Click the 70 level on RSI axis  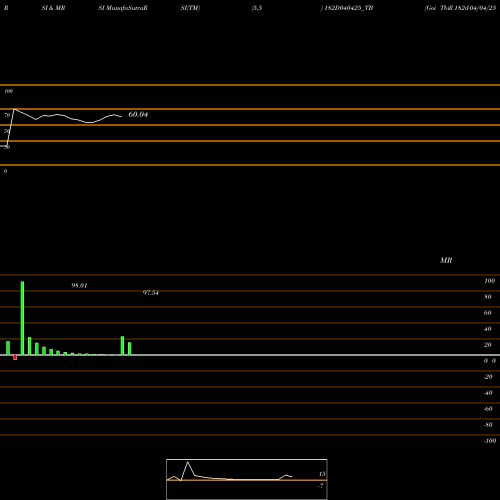[7, 115]
